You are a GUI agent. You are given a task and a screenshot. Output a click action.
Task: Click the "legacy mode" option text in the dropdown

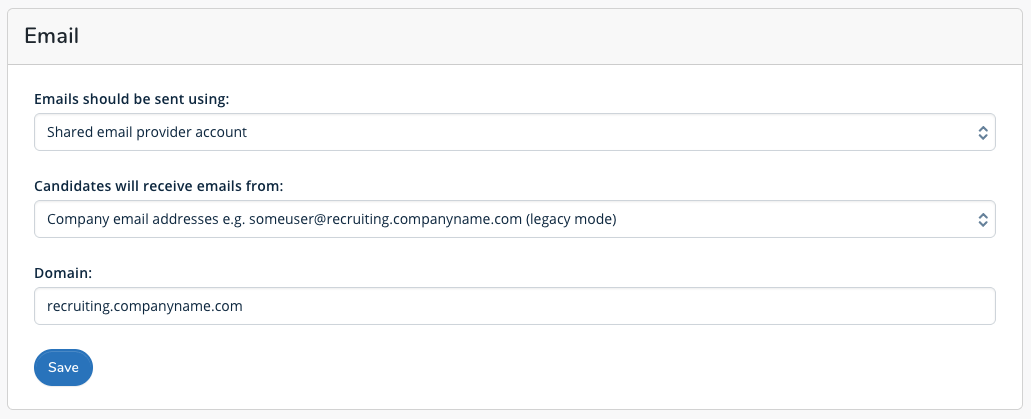[x=571, y=219]
